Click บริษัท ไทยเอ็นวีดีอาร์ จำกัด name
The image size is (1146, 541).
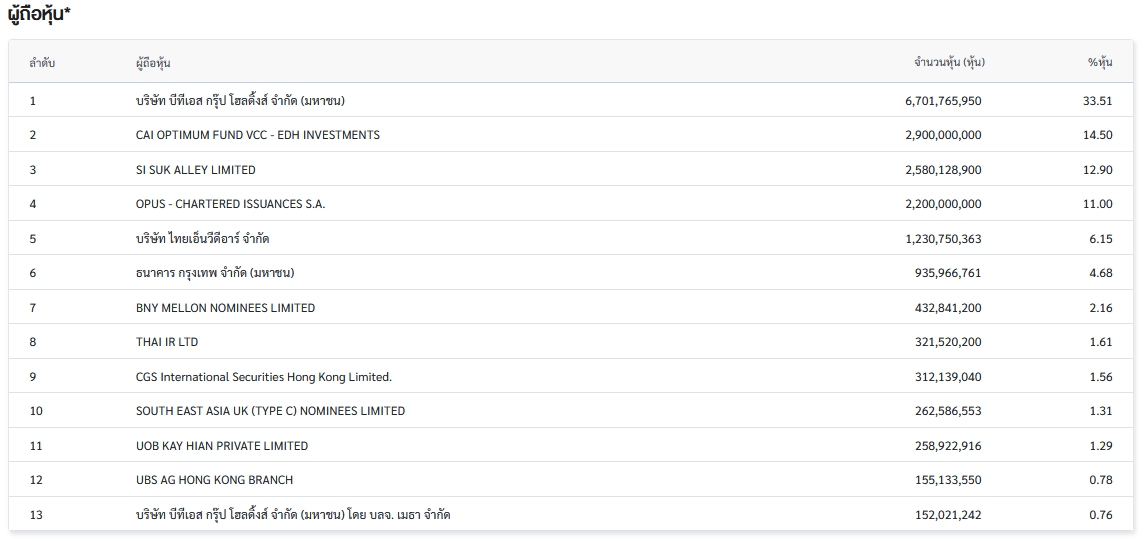[202, 239]
